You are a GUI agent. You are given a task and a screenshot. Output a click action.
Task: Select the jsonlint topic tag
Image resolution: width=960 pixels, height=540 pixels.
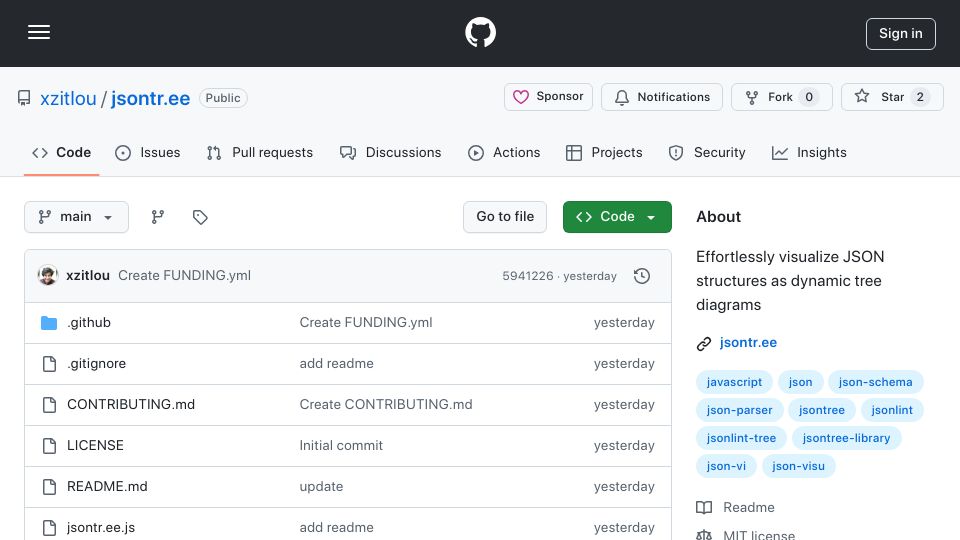pos(892,410)
